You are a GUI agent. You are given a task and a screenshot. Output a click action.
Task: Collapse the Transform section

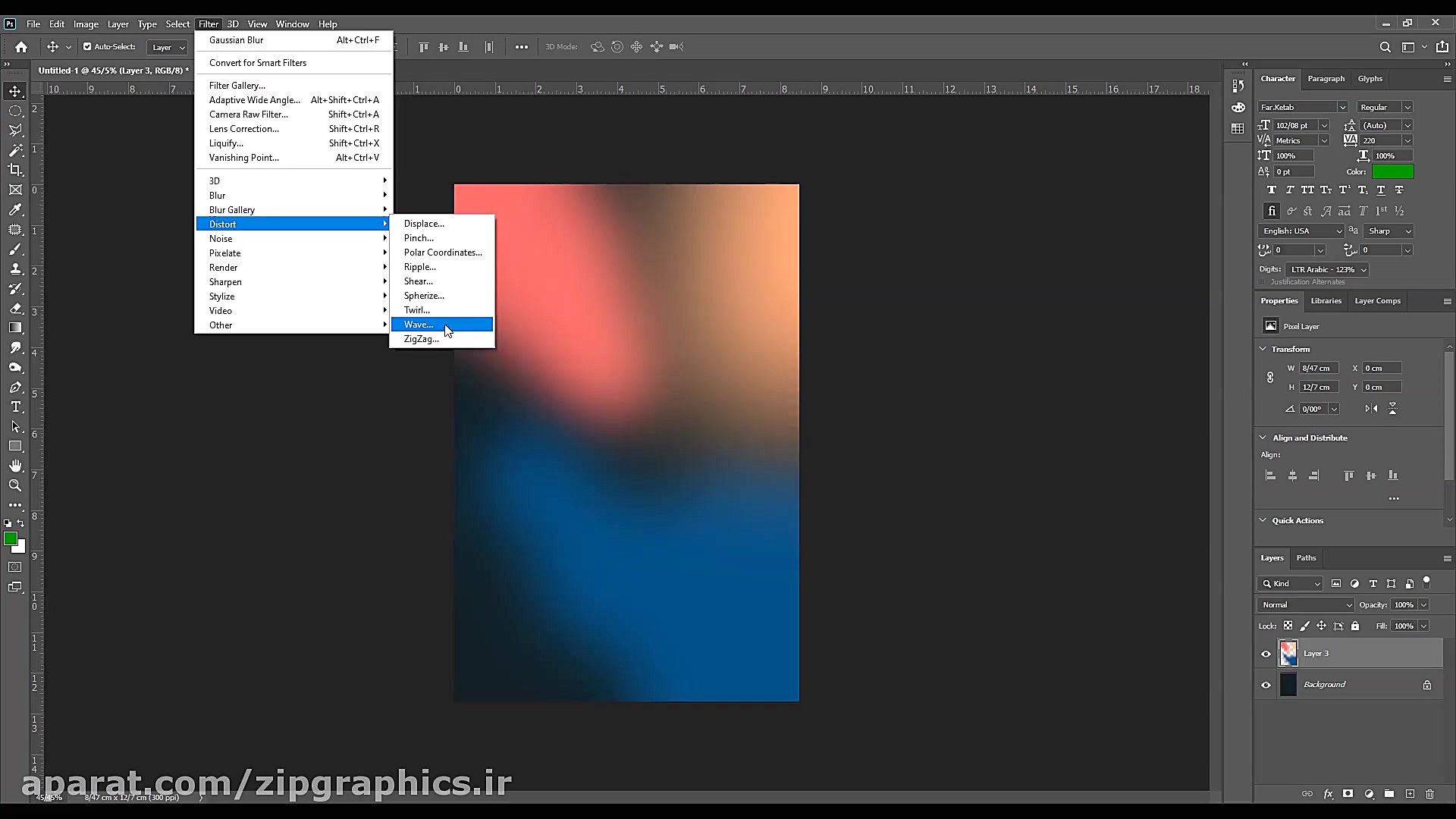point(1263,349)
